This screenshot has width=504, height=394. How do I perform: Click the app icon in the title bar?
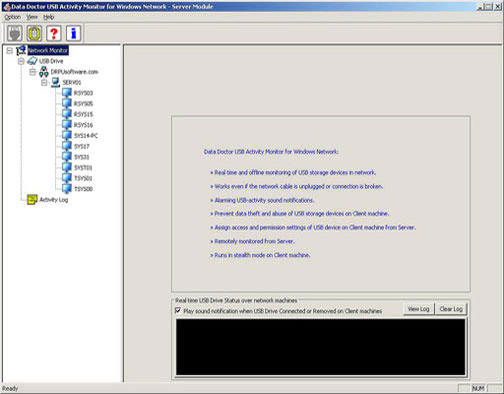[x=6, y=7]
